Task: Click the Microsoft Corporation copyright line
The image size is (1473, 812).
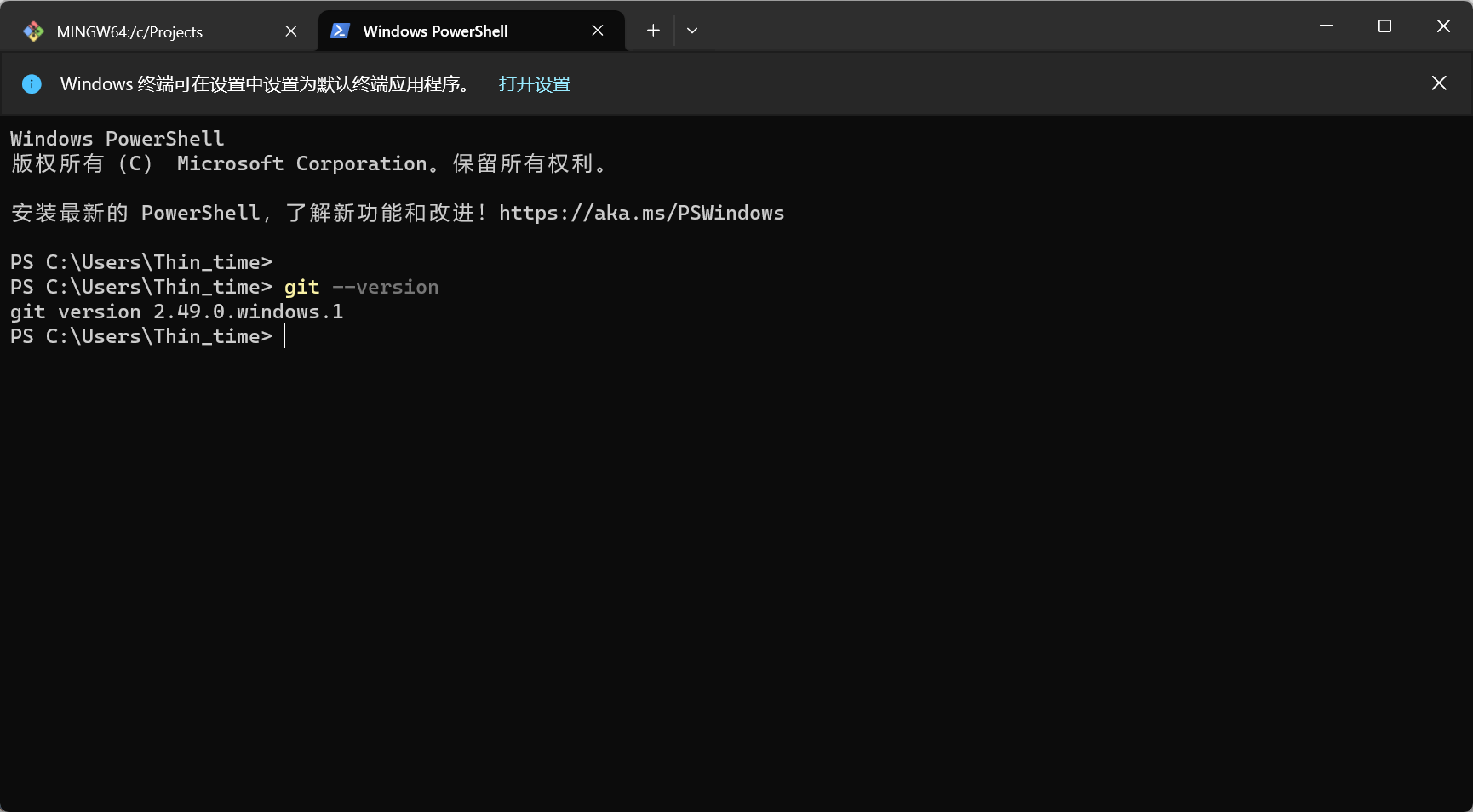Action: point(308,163)
